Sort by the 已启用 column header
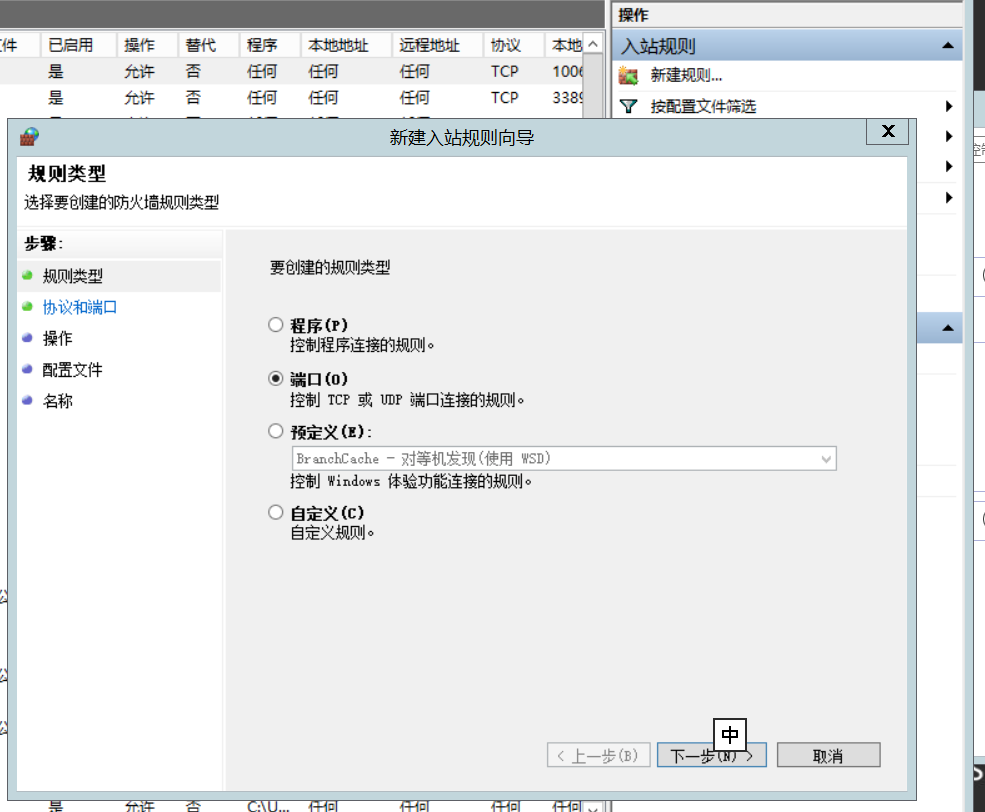The height and width of the screenshot is (812, 985). point(79,45)
